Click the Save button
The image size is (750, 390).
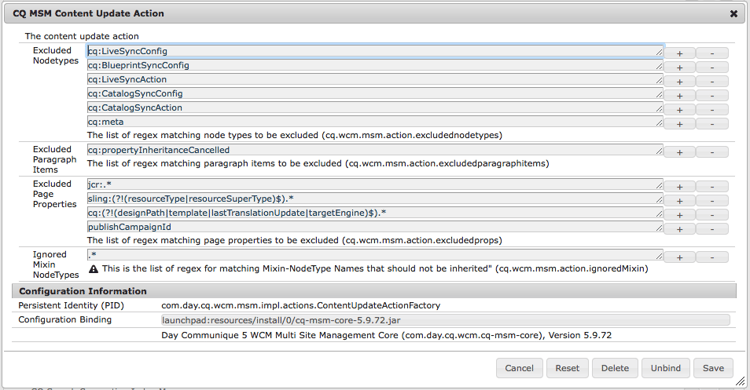point(713,368)
